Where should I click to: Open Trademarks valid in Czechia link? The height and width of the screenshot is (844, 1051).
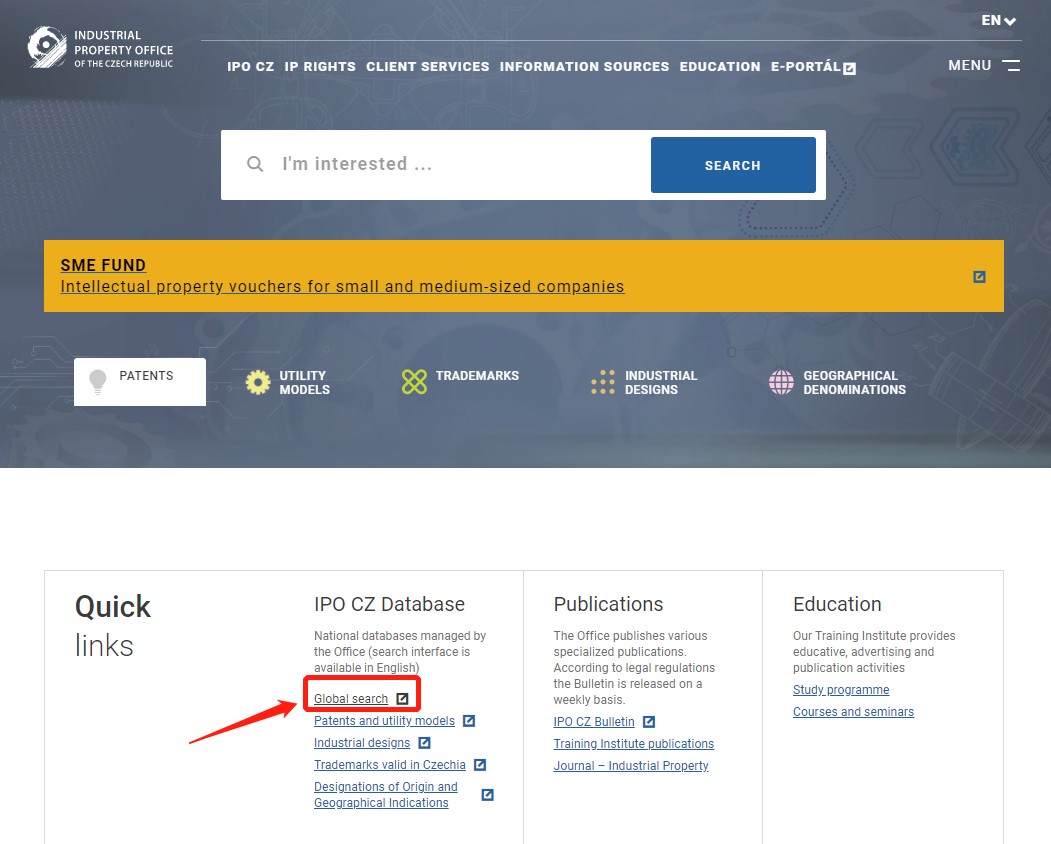coord(389,765)
